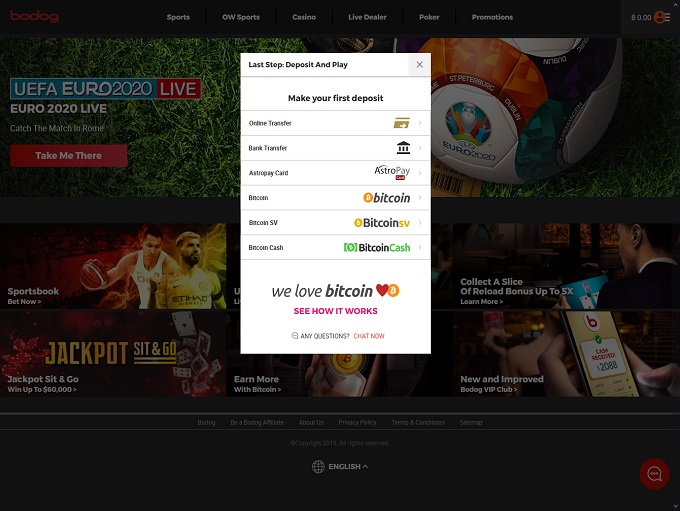Open the Casino menu item
The image size is (680, 511).
[x=304, y=17]
